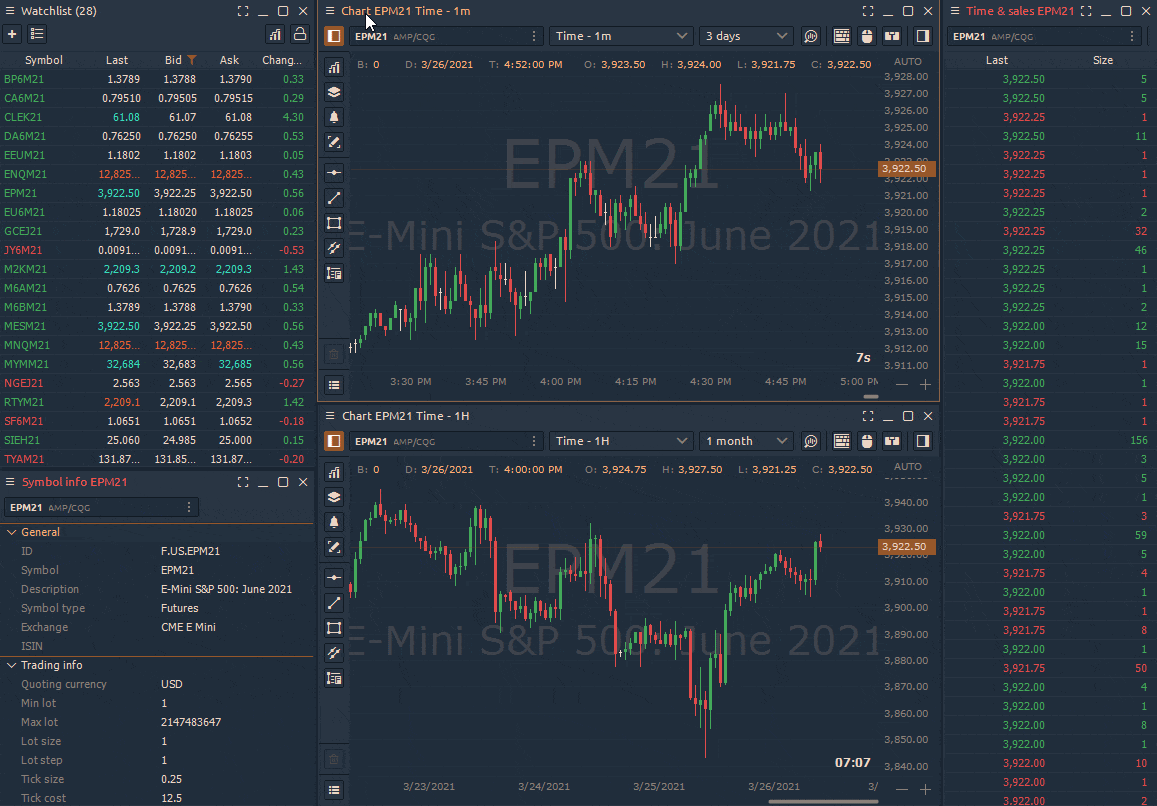Open indicators icon in 1m chart sidebar
The width and height of the screenshot is (1157, 806).
click(334, 66)
